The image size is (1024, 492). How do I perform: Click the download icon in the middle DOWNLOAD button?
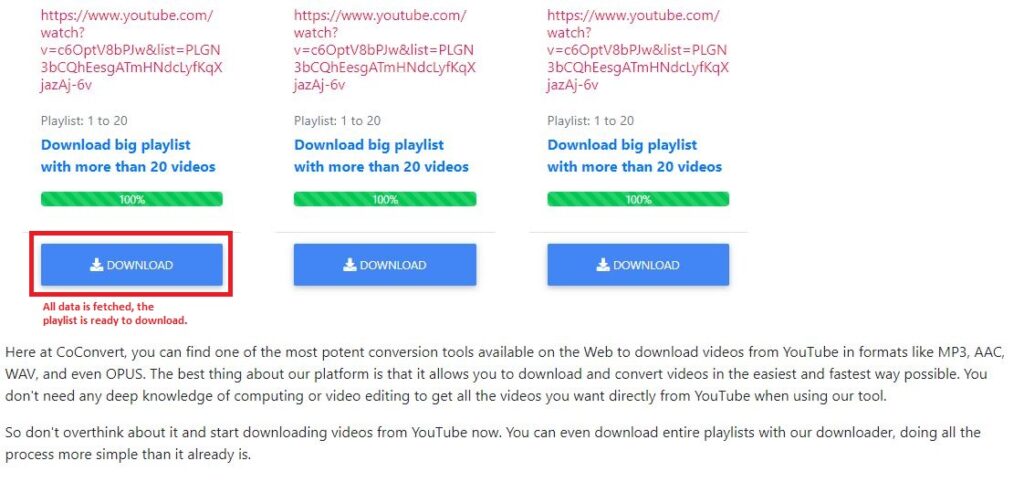349,265
